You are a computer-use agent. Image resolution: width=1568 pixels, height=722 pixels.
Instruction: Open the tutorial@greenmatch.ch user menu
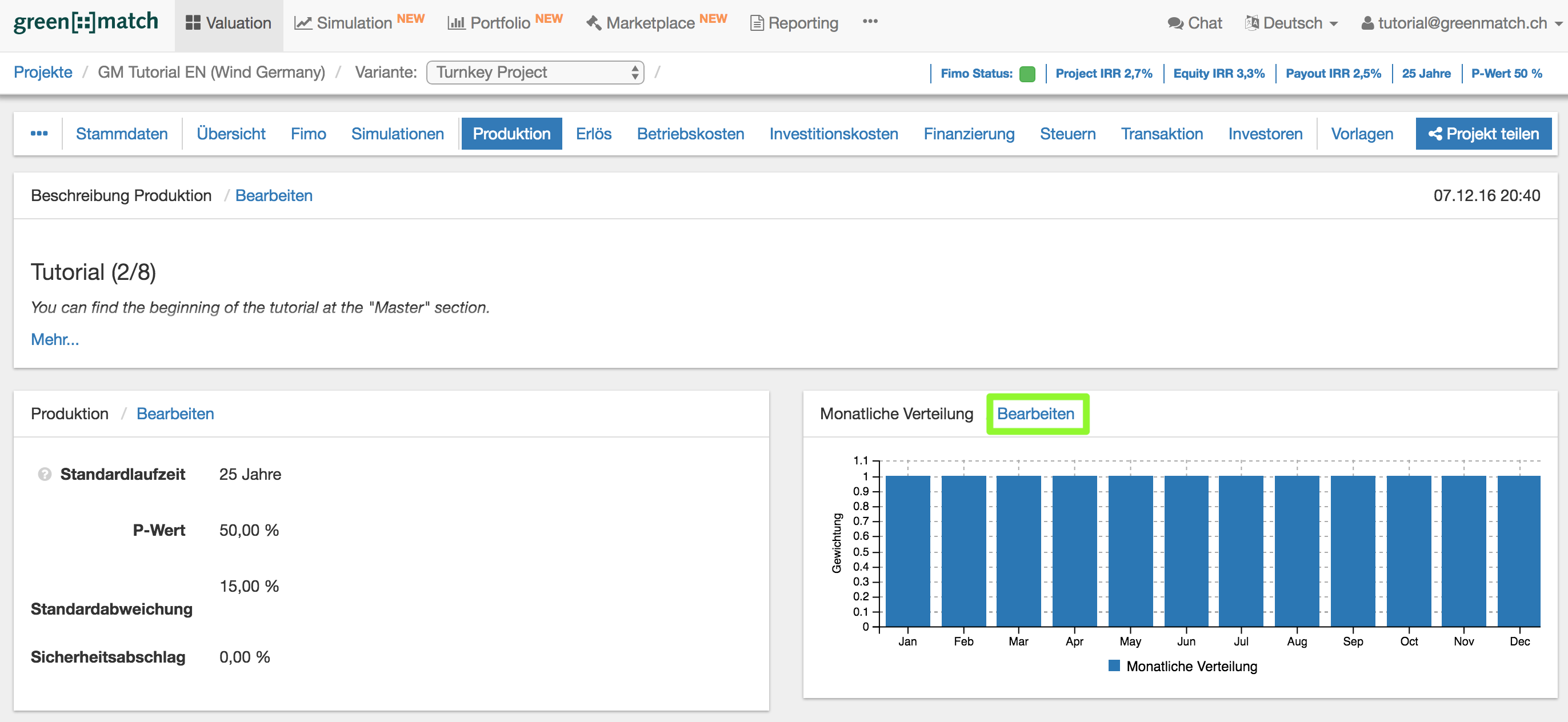[1462, 23]
